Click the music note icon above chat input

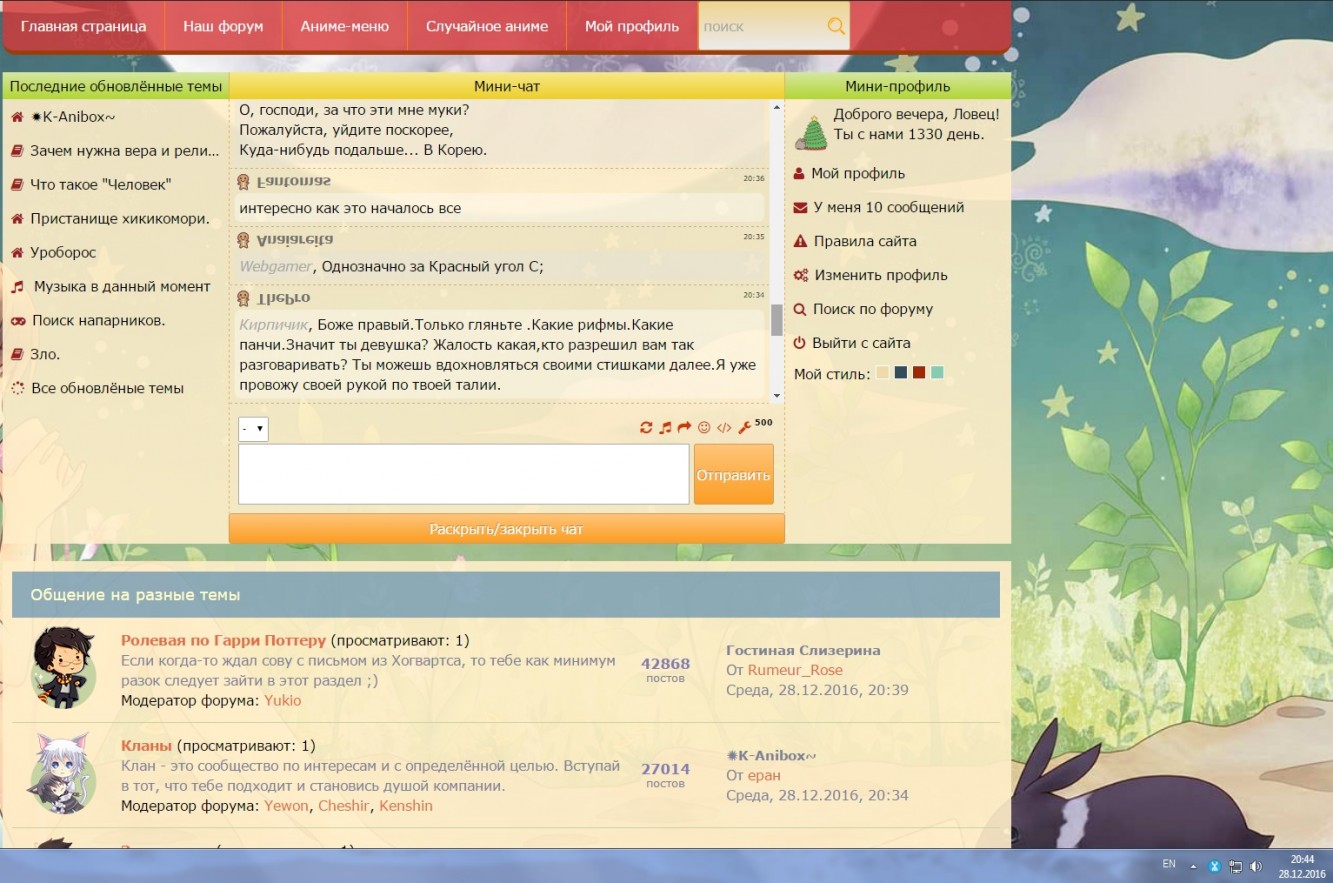point(665,428)
